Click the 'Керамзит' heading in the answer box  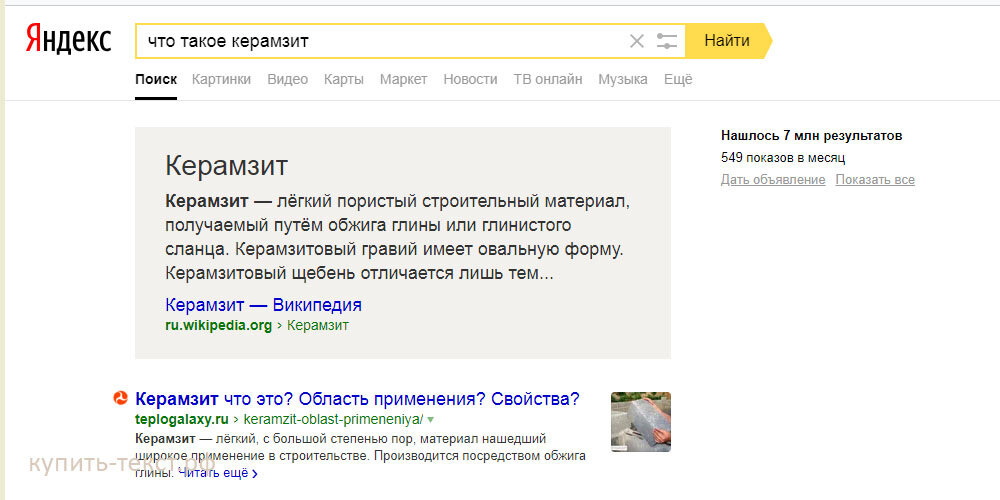point(226,166)
